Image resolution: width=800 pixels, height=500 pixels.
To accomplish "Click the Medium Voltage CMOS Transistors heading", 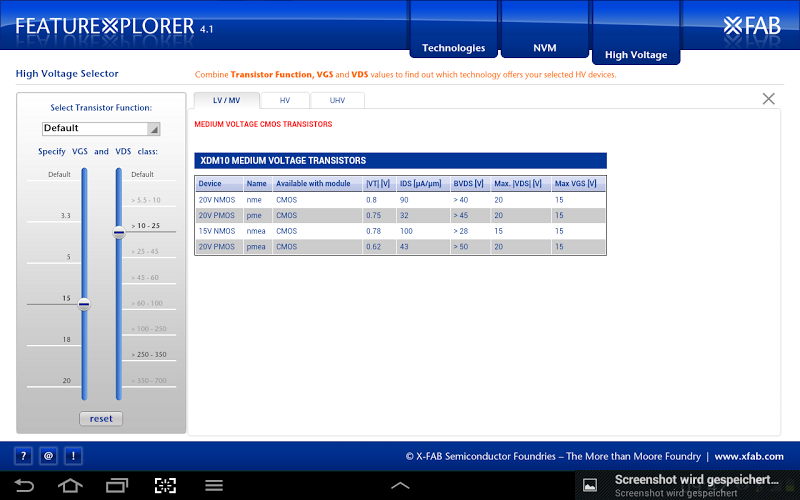I will (263, 124).
